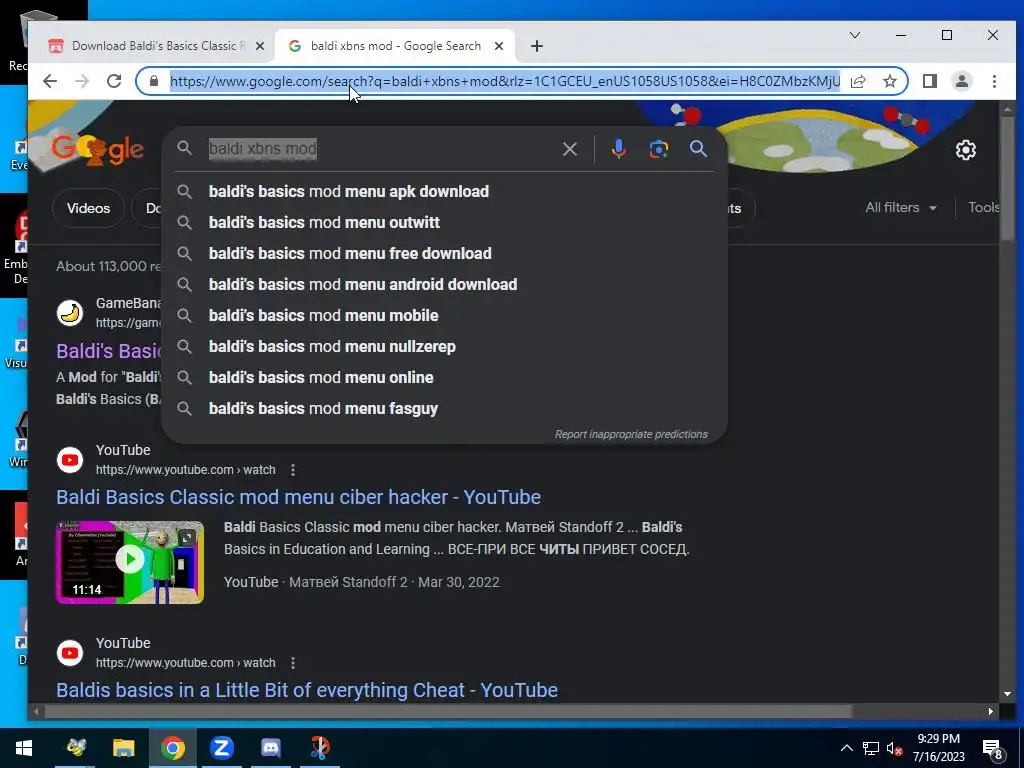Open a new tab with plus button
This screenshot has height=768, width=1024.
click(x=537, y=46)
